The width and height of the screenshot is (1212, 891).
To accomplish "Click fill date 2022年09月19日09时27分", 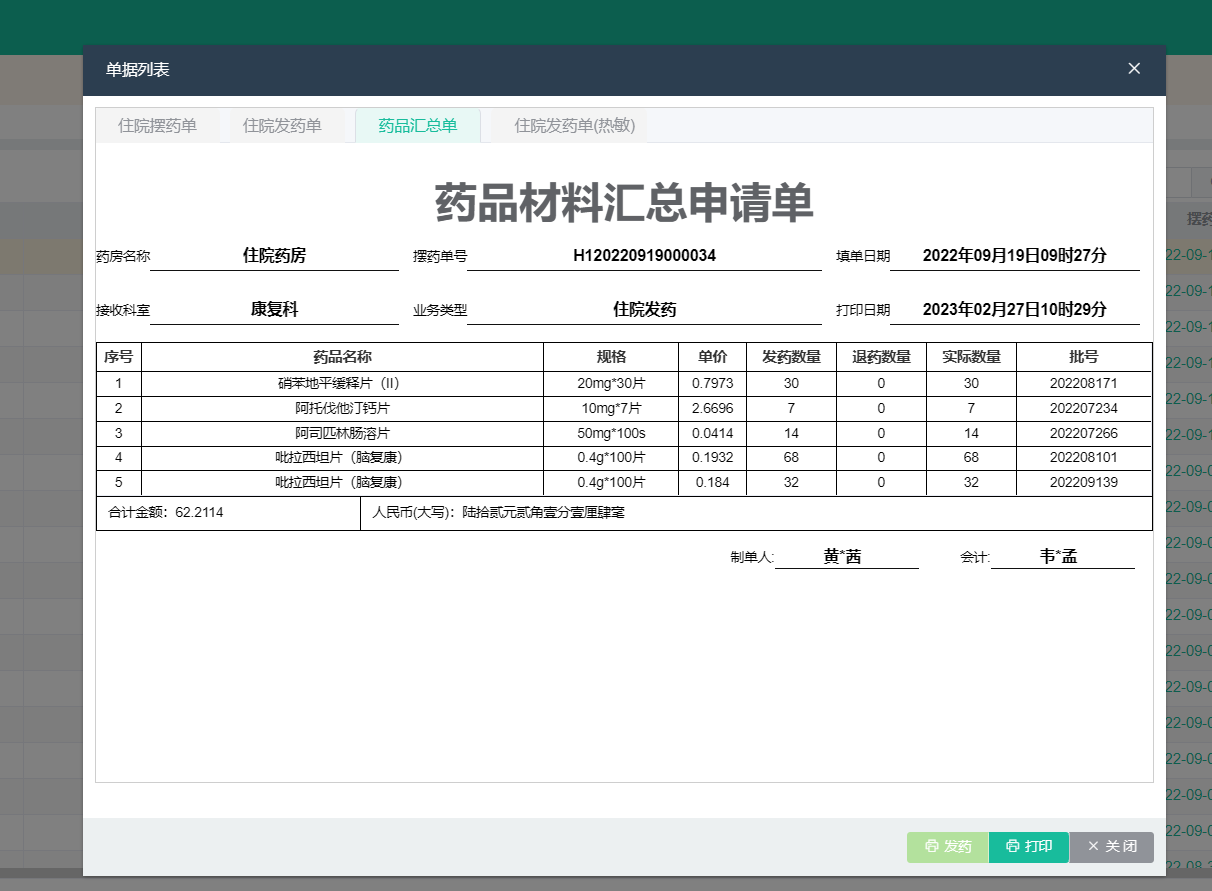I will pyautogui.click(x=1014, y=255).
